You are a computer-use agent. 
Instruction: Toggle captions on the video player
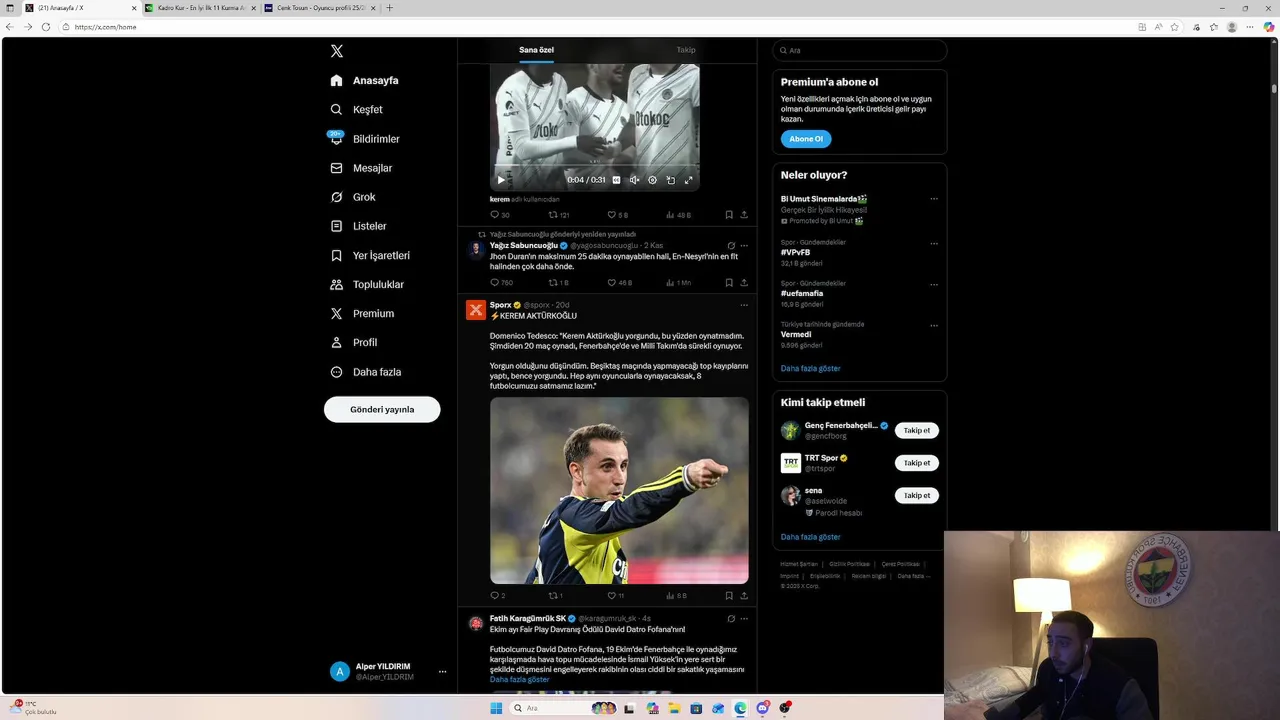coord(616,180)
